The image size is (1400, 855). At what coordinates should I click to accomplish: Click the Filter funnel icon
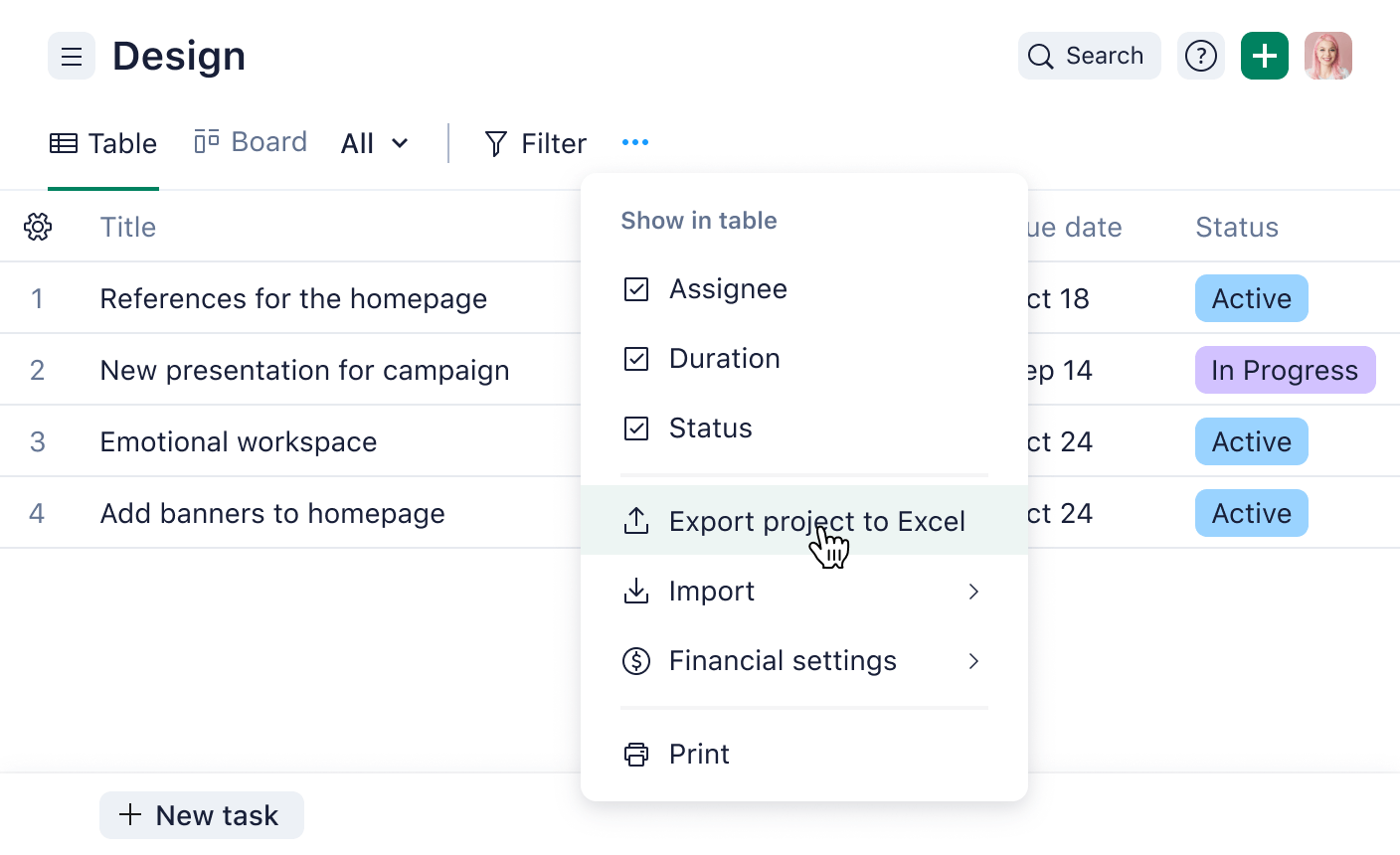(496, 144)
